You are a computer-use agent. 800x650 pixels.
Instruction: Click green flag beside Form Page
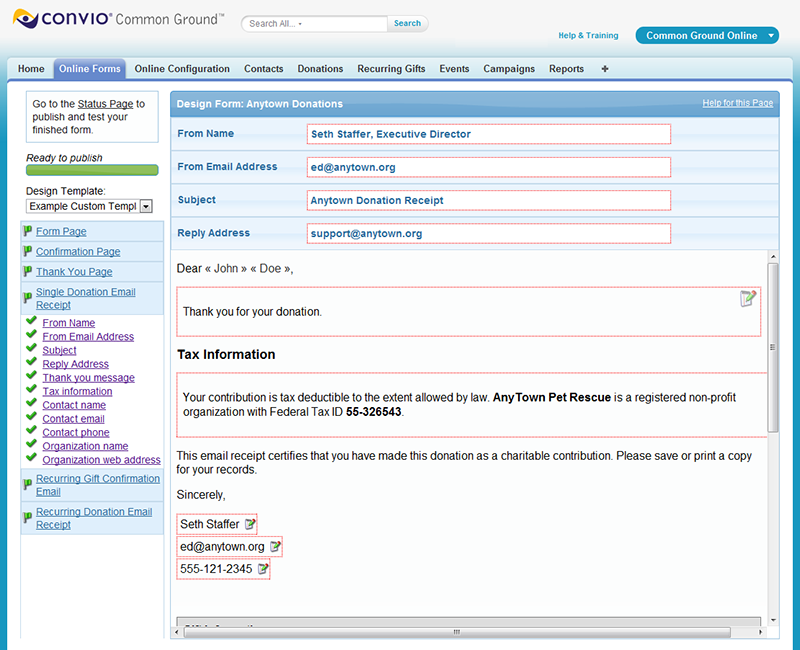pos(28,231)
